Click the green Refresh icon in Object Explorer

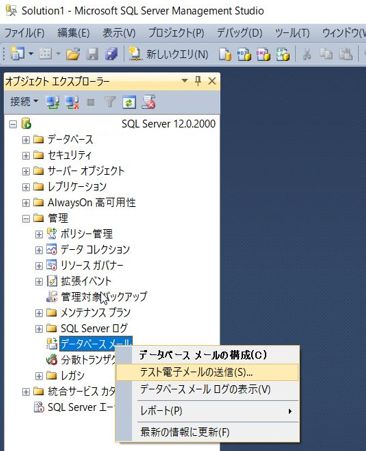click(x=129, y=103)
